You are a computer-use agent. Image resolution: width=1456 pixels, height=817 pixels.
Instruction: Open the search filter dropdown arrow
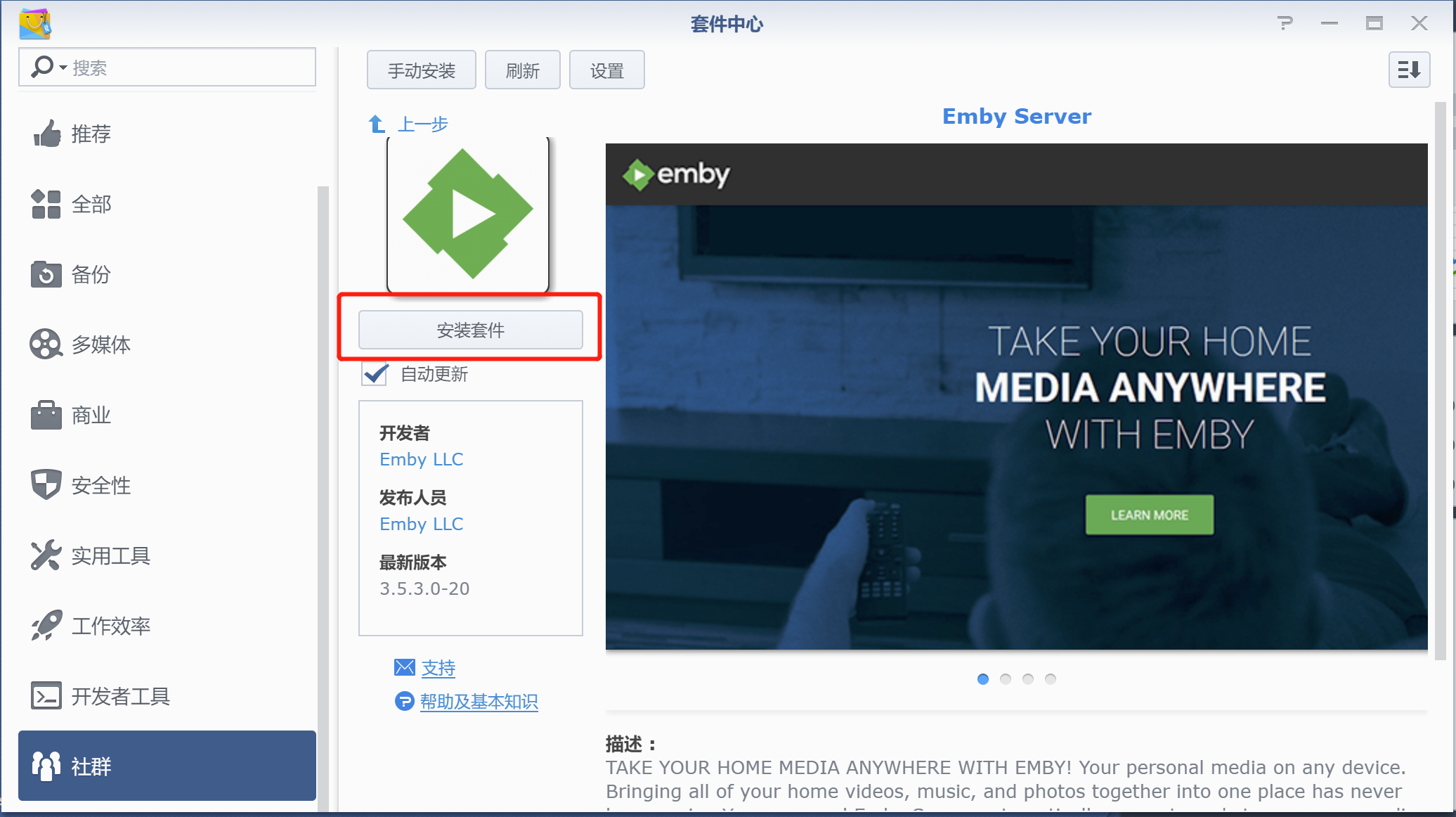(x=63, y=67)
